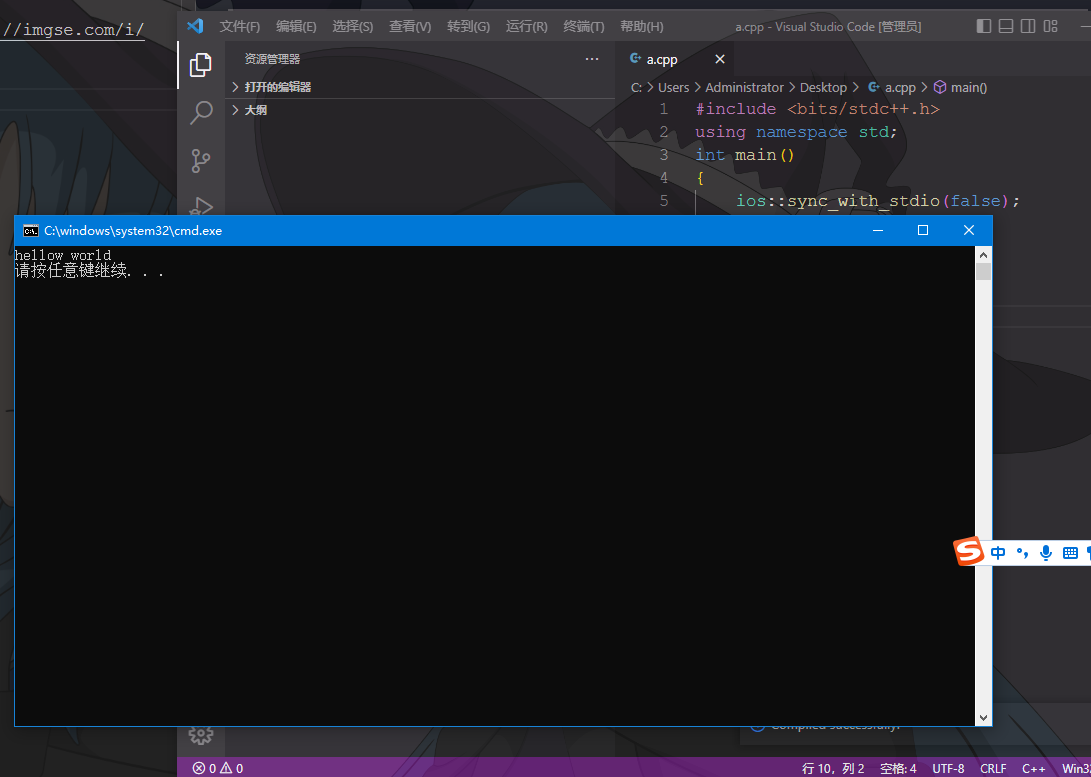Open the Sogou soft keyboard icon
The height and width of the screenshot is (777, 1091).
click(x=1070, y=553)
